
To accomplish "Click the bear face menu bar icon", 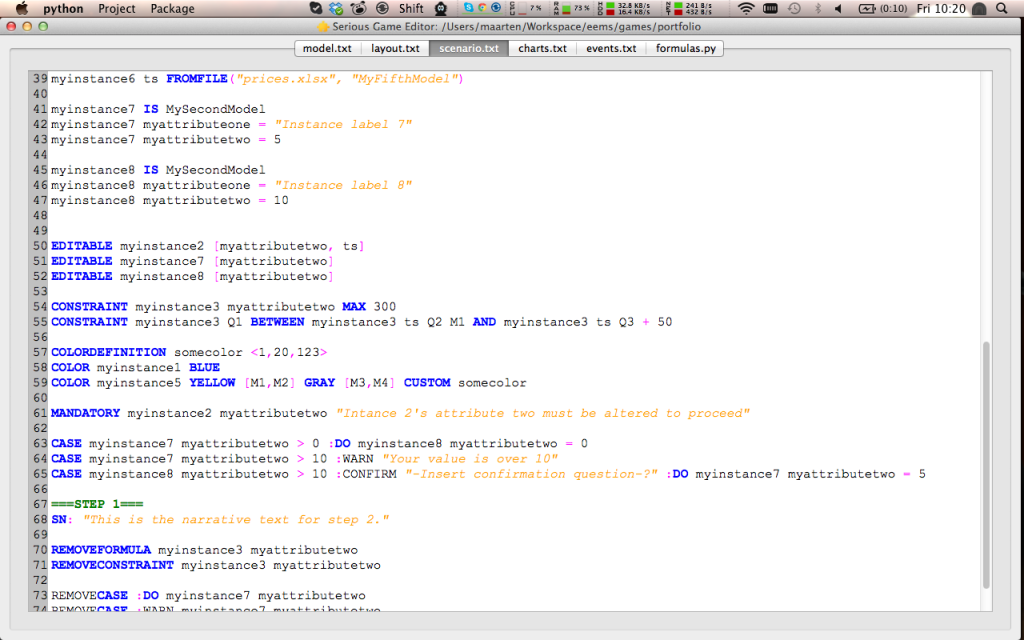I will [358, 8].
